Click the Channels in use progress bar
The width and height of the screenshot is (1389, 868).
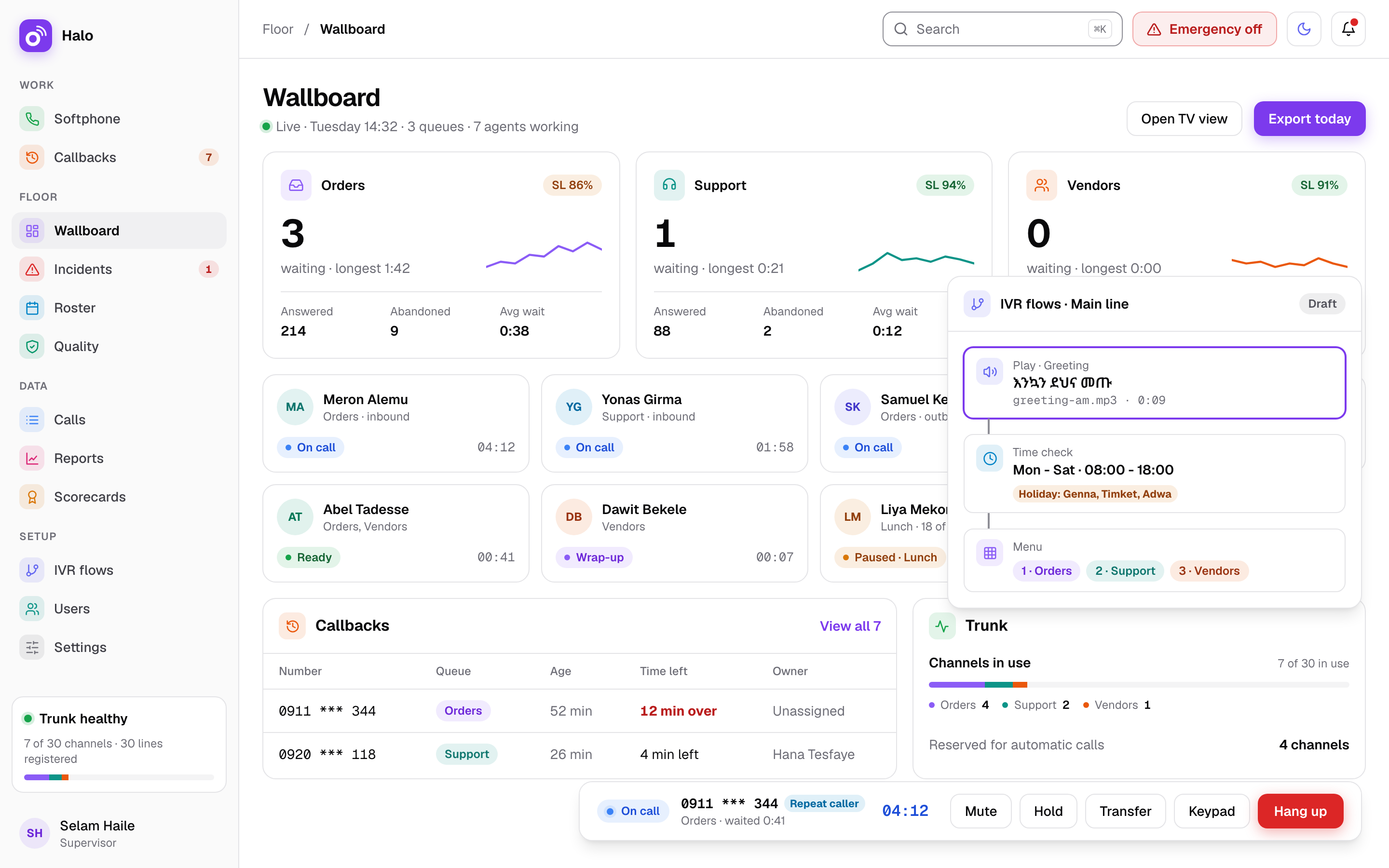coord(1139,685)
